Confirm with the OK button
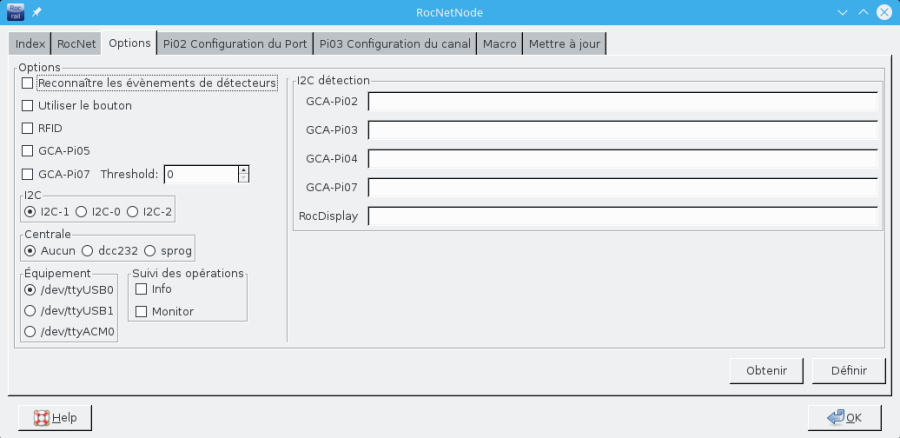 pos(843,417)
